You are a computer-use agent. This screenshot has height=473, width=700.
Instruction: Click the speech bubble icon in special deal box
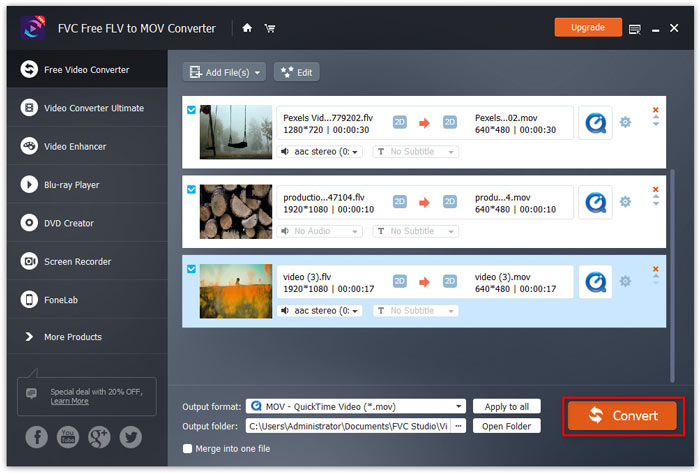pyautogui.click(x=31, y=394)
